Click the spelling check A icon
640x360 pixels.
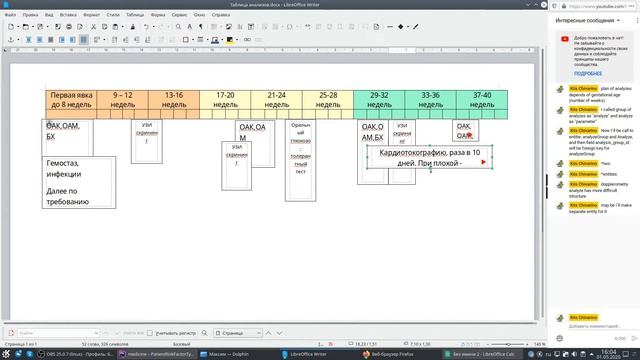click(189, 27)
